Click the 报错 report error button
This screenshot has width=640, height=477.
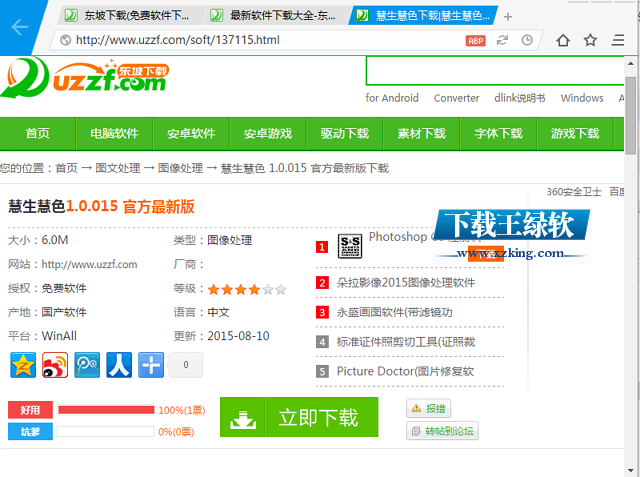pos(429,408)
